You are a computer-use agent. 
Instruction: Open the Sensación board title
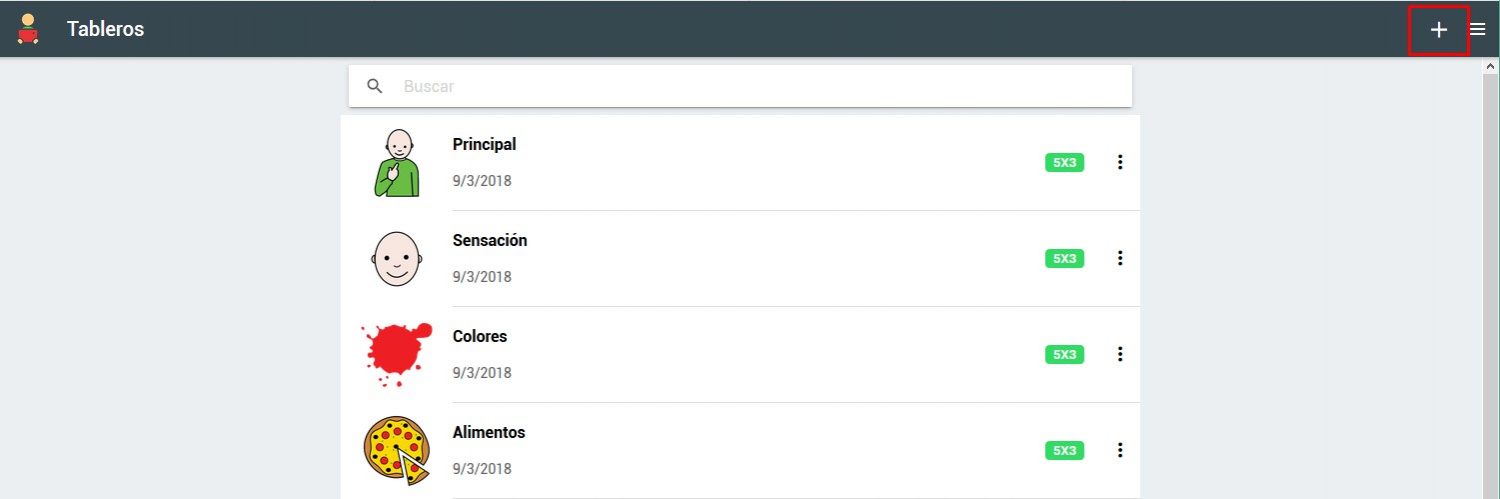tap(489, 240)
